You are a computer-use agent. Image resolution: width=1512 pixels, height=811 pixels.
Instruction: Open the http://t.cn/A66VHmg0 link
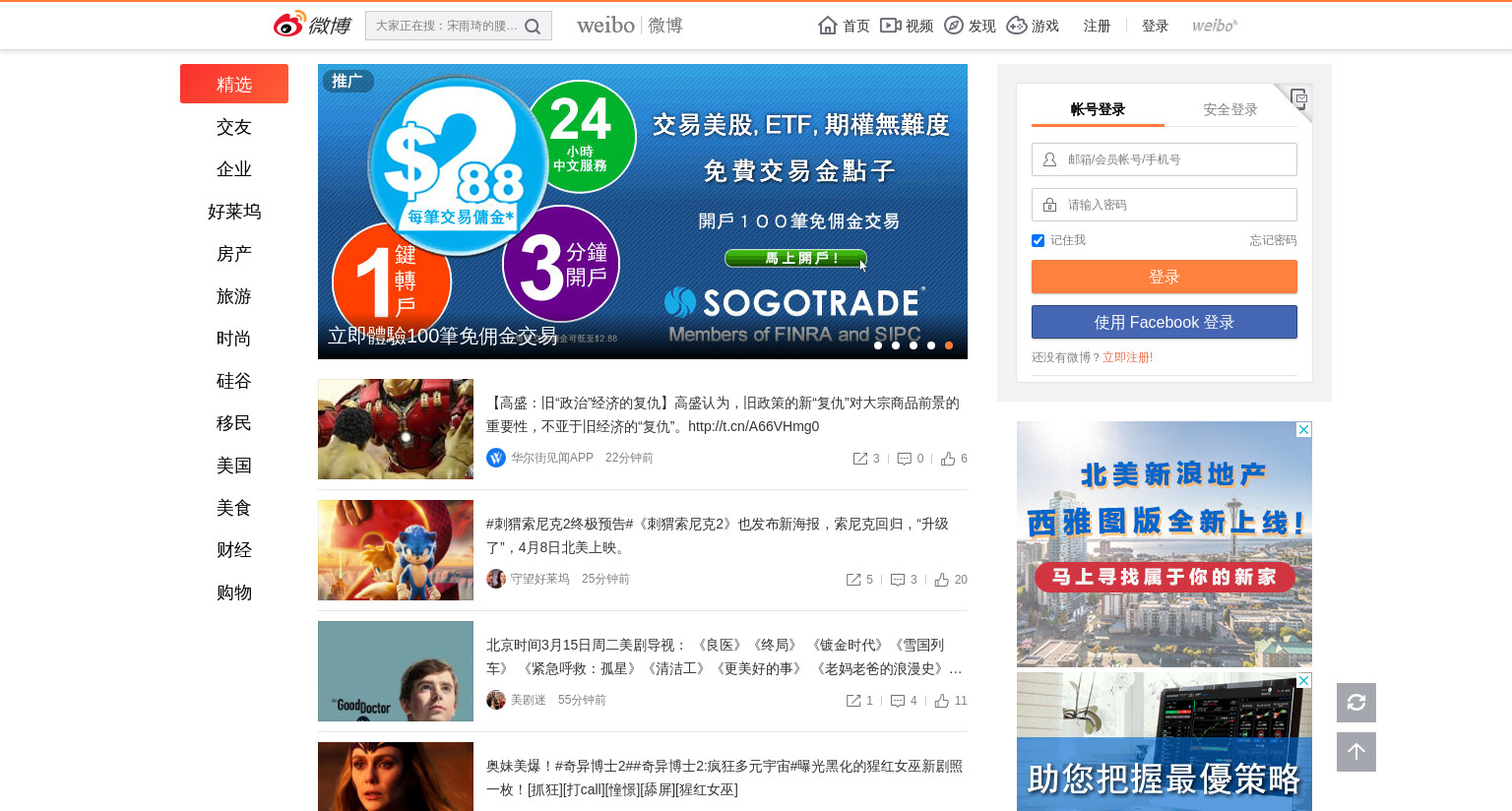(x=753, y=426)
